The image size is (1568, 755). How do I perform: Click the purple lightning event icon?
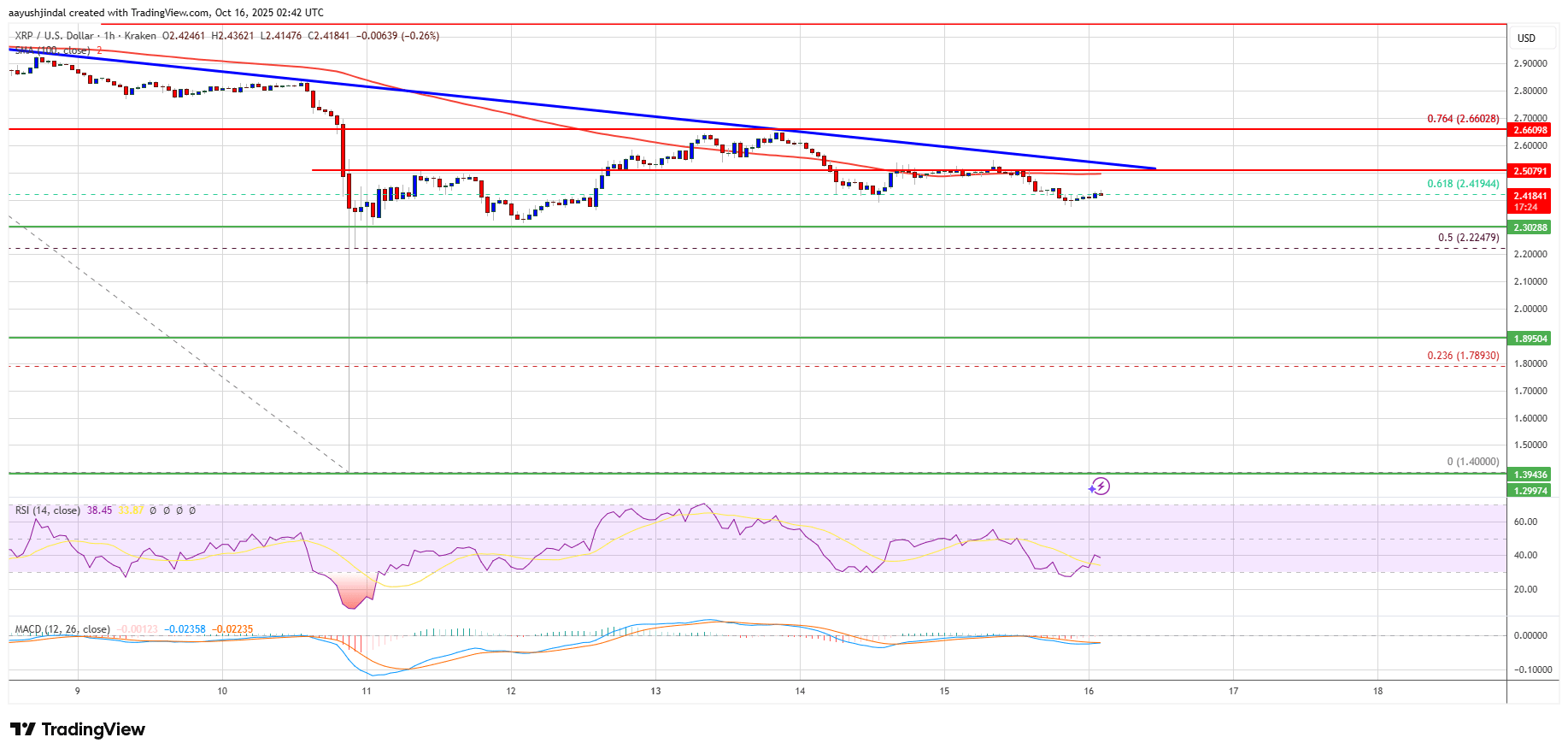pos(1100,487)
